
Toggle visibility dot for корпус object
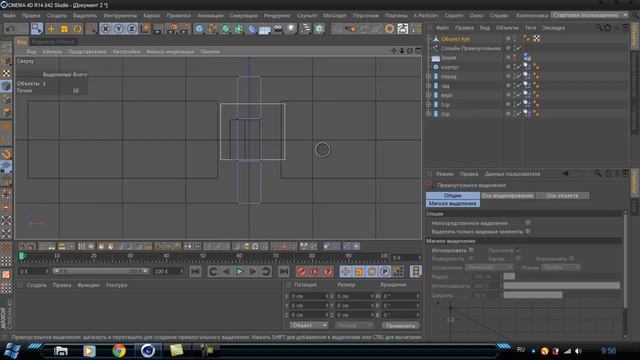(x=508, y=67)
